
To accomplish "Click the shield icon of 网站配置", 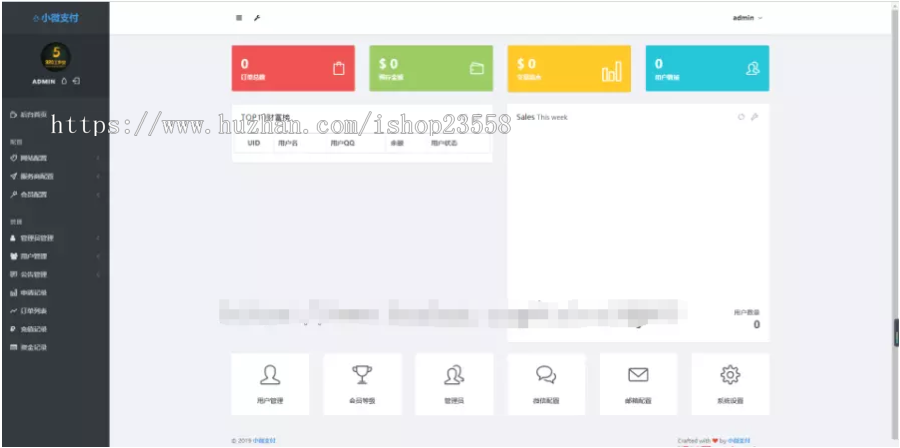I will (x=13, y=158).
